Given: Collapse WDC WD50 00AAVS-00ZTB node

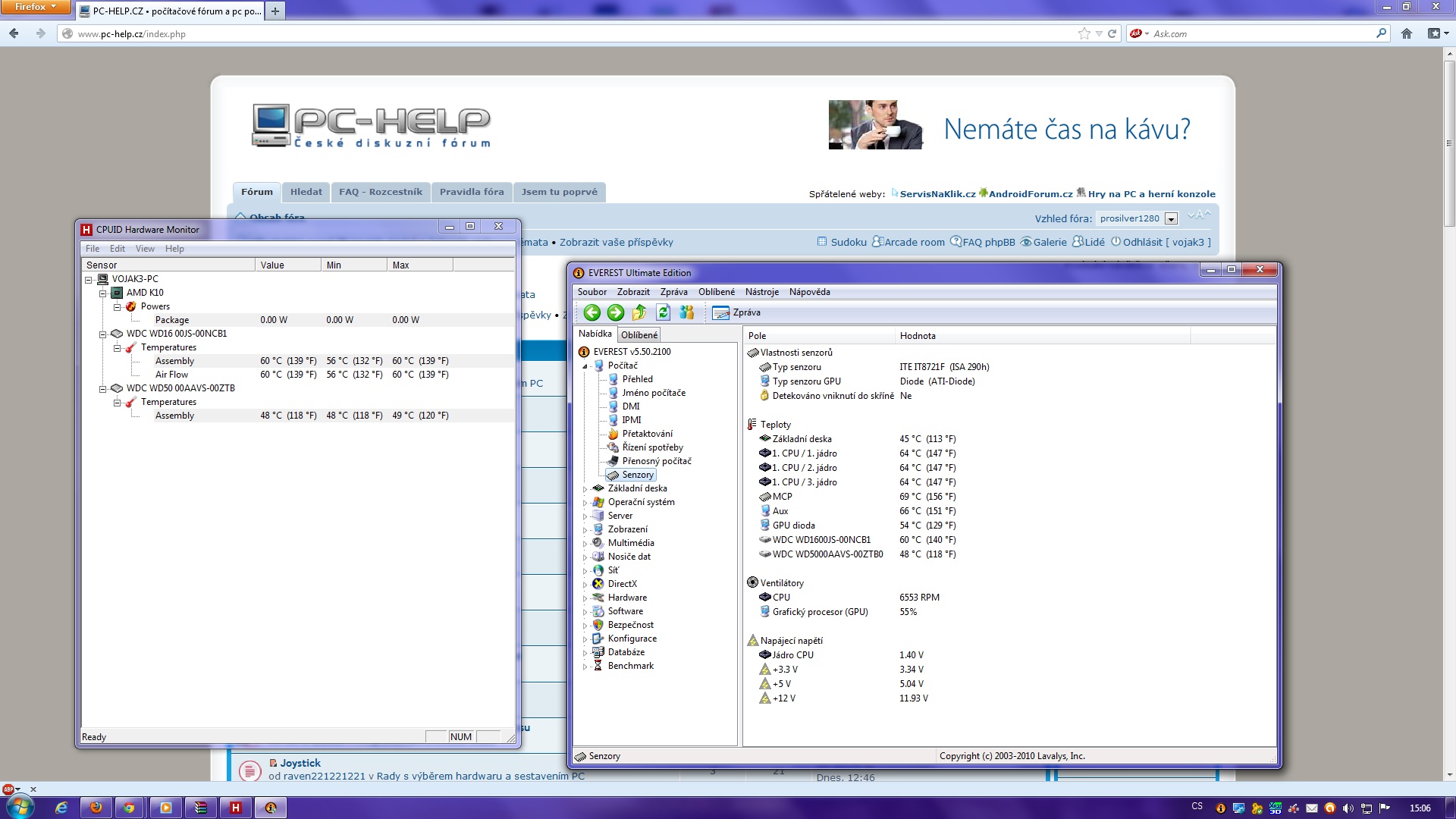Looking at the screenshot, I should tap(103, 388).
